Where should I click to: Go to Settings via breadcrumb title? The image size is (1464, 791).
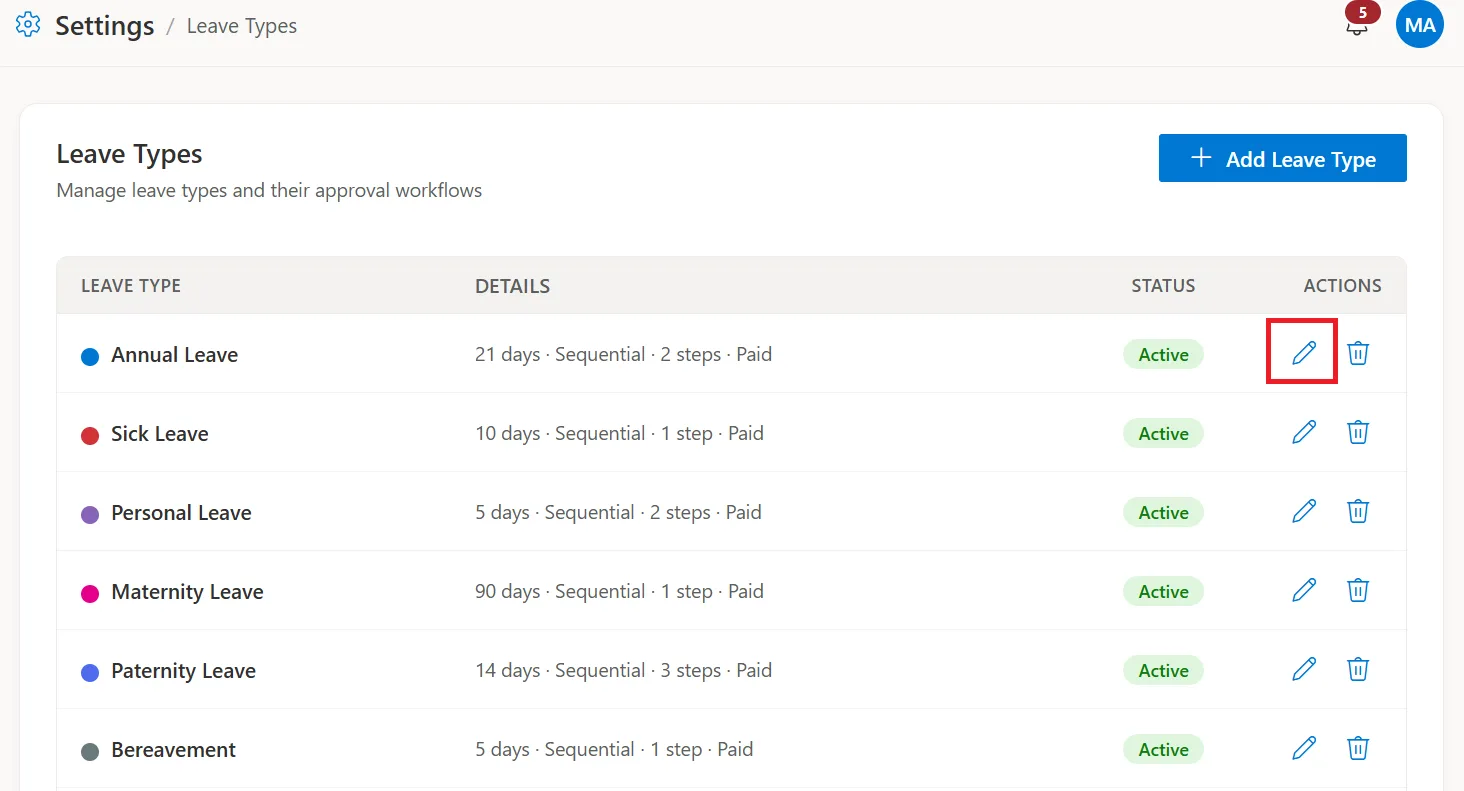tap(105, 25)
